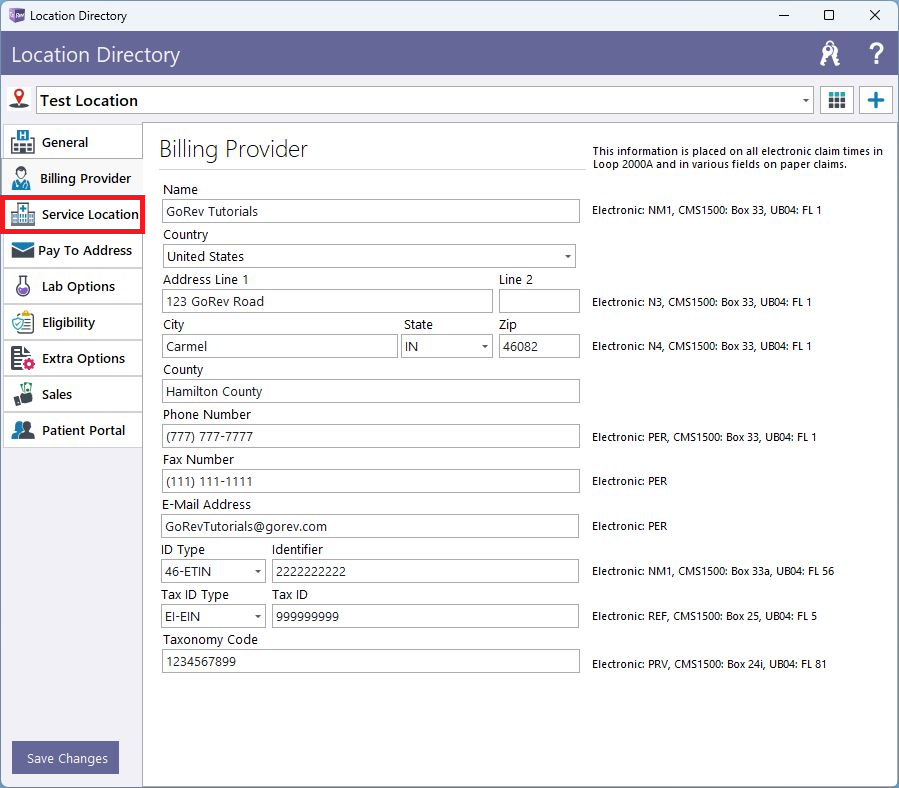Click 'Electronic: REF, CMS1500: Box 25' text
The width and height of the screenshot is (899, 788).
click(704, 616)
